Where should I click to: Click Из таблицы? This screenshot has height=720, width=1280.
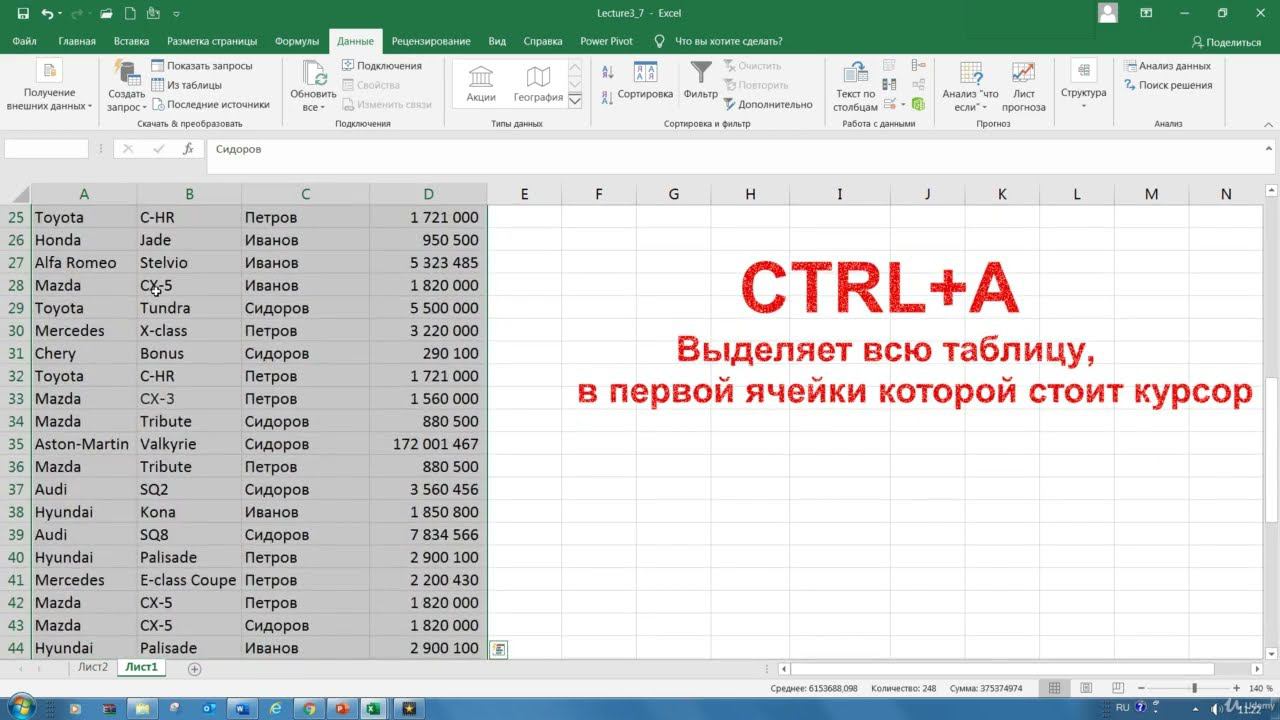(187, 85)
